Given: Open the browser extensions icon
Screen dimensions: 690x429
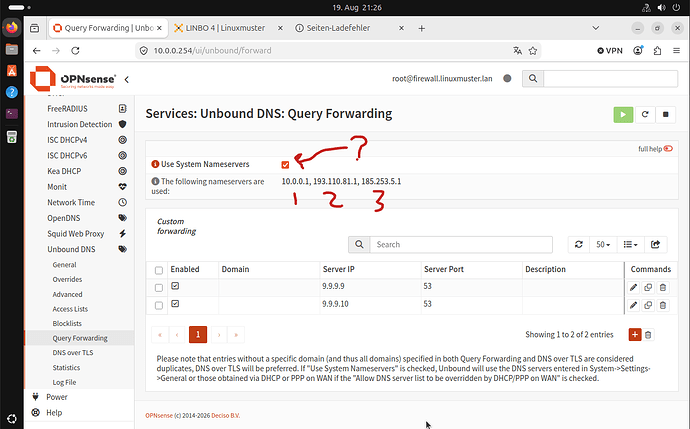Looking at the screenshot, I should coord(657,51).
